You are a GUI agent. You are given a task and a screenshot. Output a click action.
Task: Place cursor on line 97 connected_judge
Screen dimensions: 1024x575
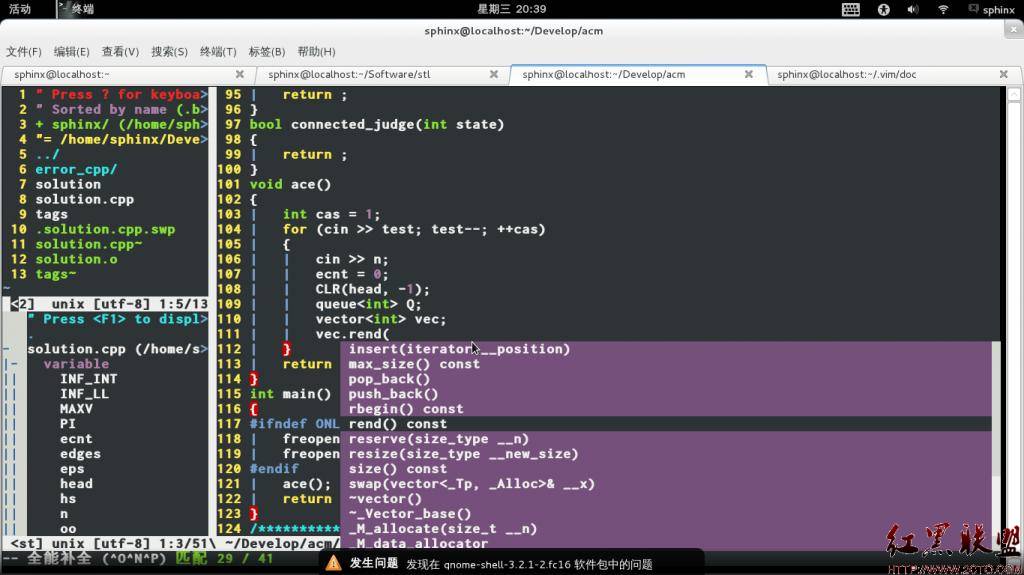tap(377, 124)
